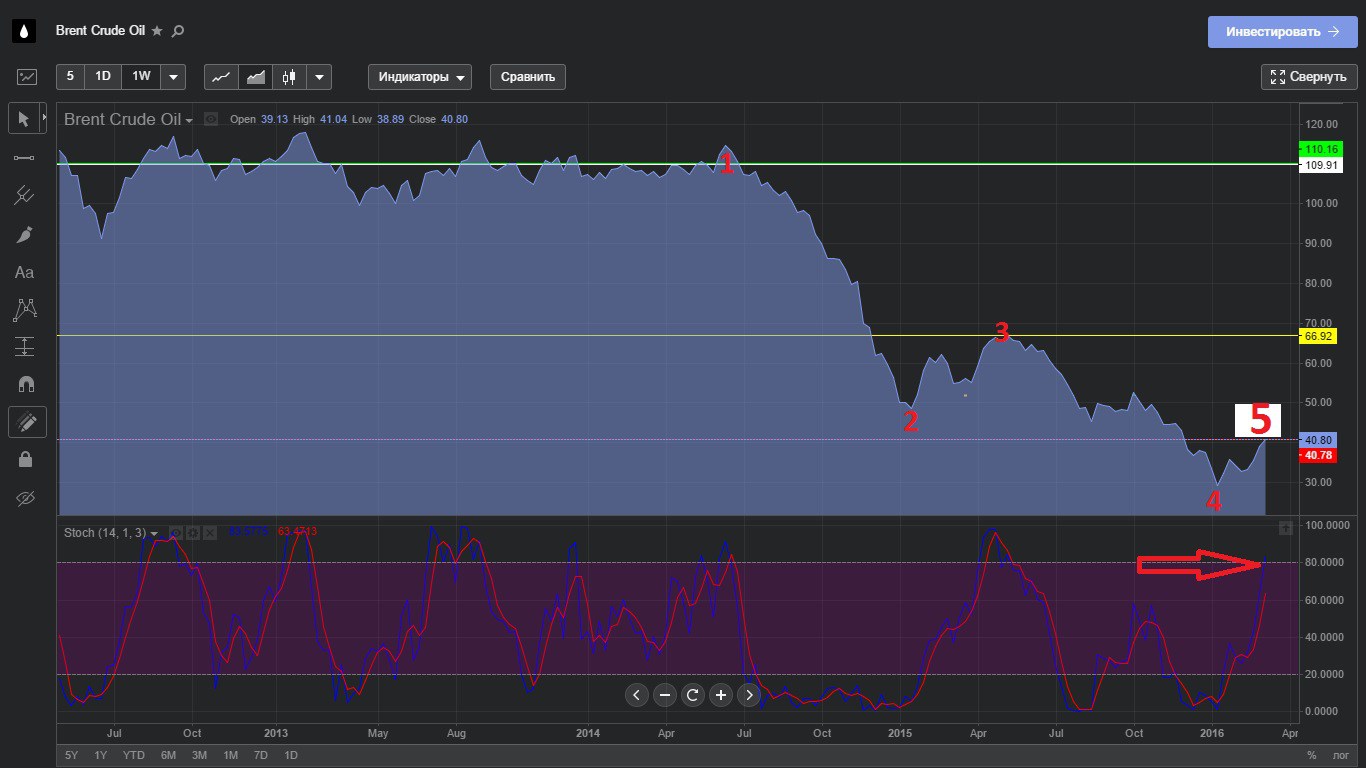
Task: Select the trend line drawing tool
Action: pos(24,158)
